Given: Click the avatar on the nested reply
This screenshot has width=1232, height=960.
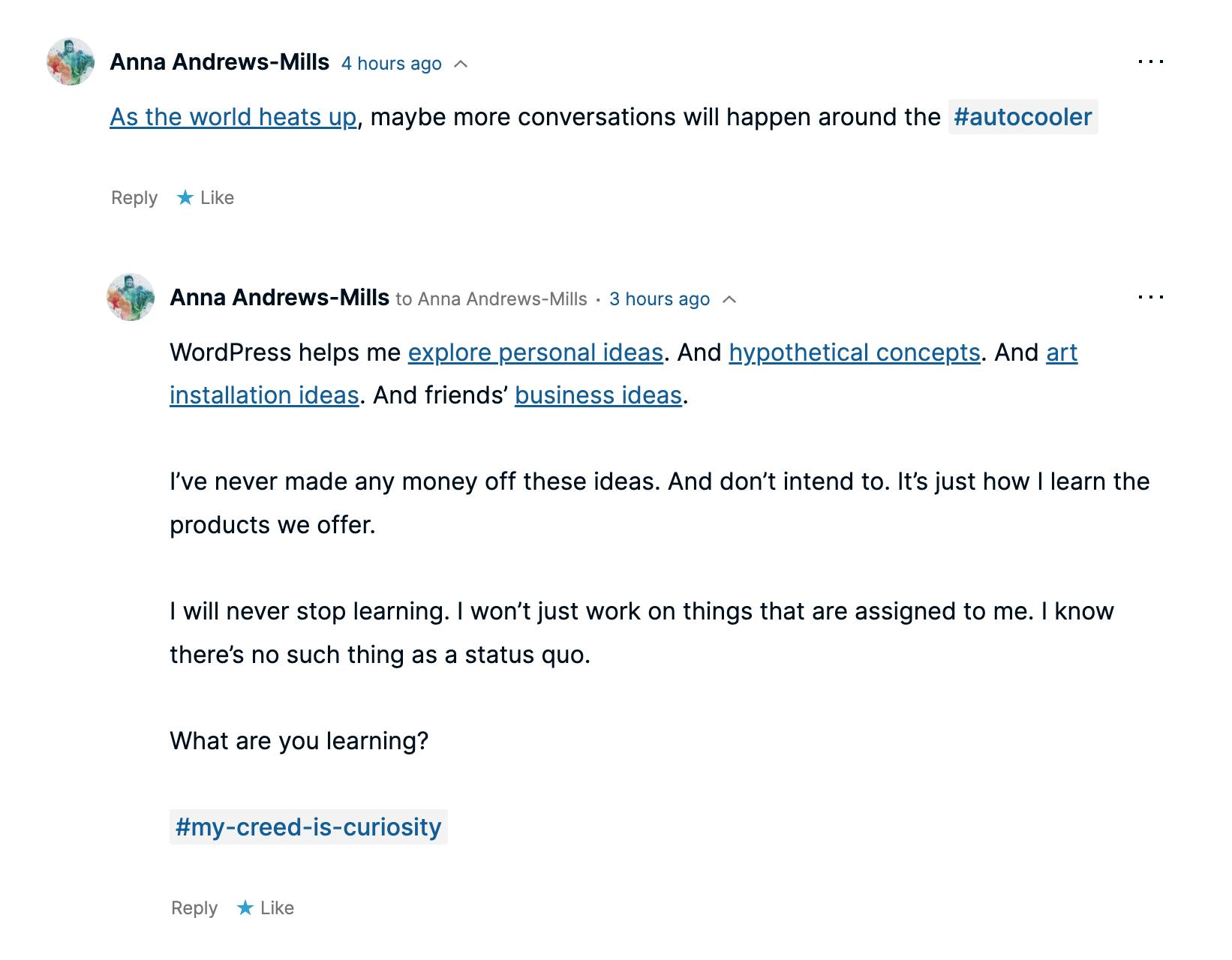Looking at the screenshot, I should (131, 297).
